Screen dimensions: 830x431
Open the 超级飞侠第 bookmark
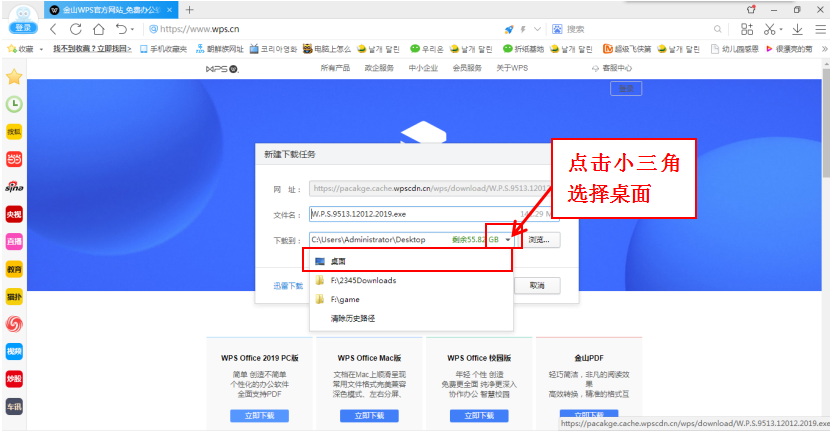[627, 49]
